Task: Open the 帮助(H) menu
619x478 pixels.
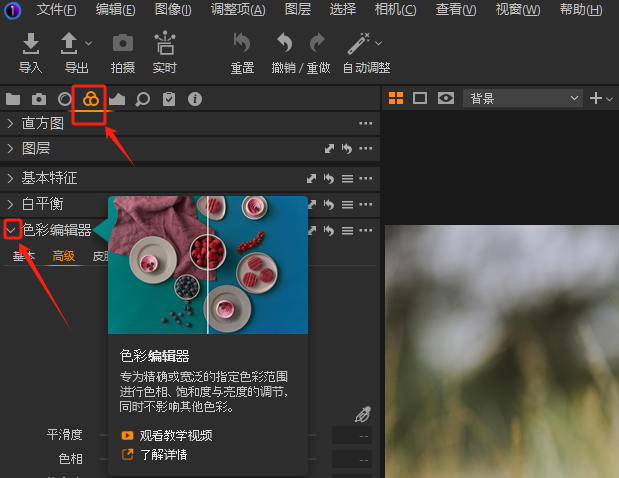Action: pos(581,9)
